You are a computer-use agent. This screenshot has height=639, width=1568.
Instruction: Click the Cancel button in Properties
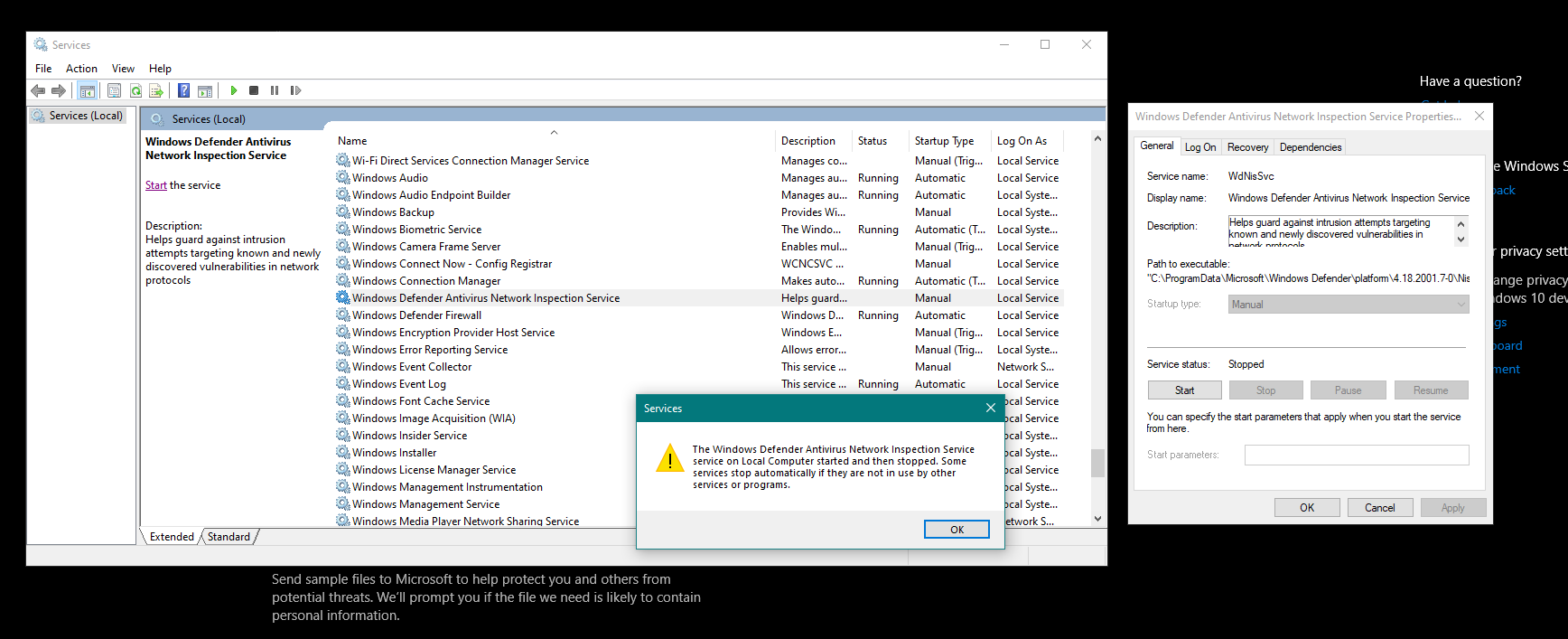(1379, 508)
